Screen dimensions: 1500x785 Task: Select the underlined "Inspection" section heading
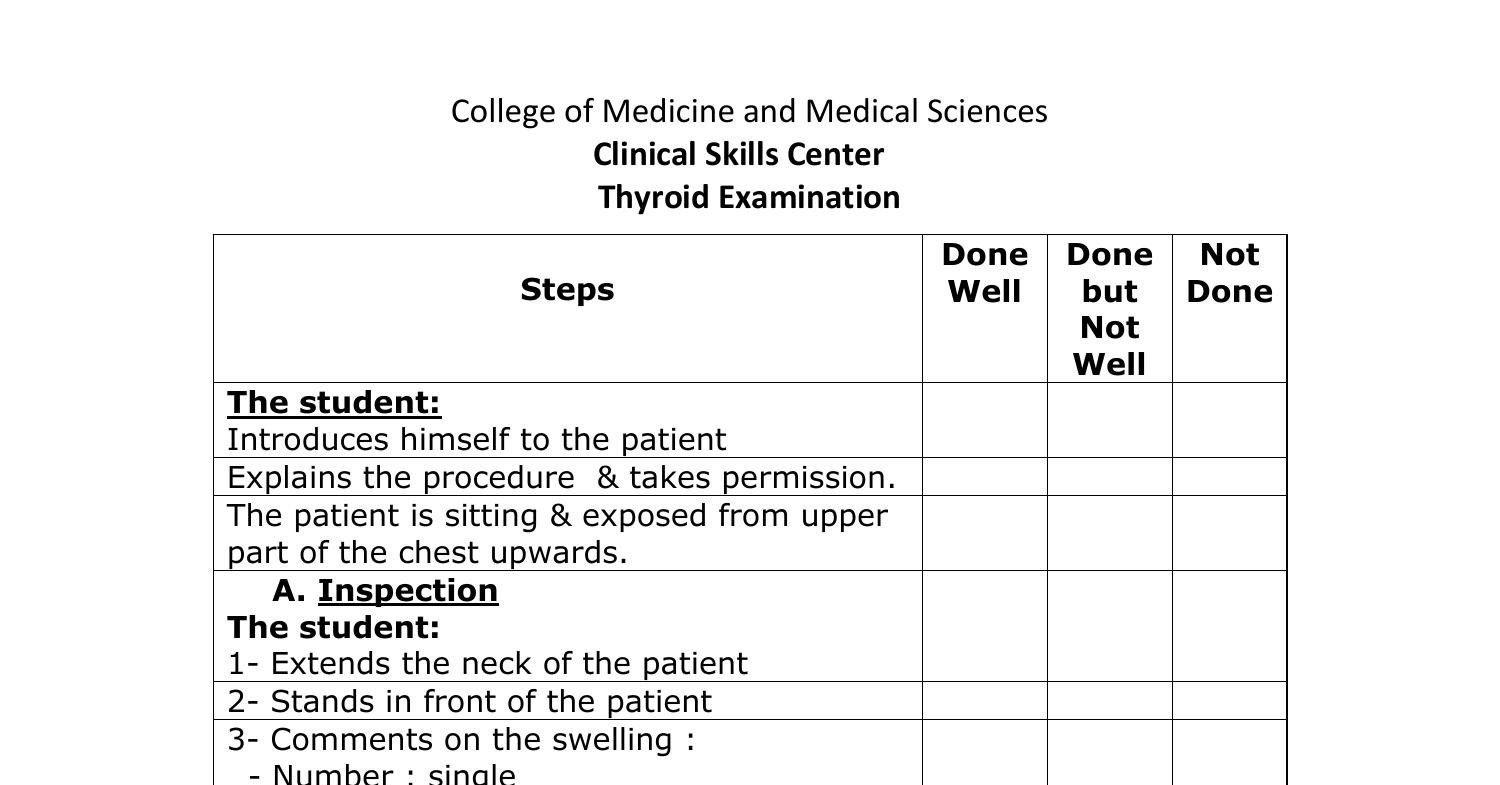(408, 590)
